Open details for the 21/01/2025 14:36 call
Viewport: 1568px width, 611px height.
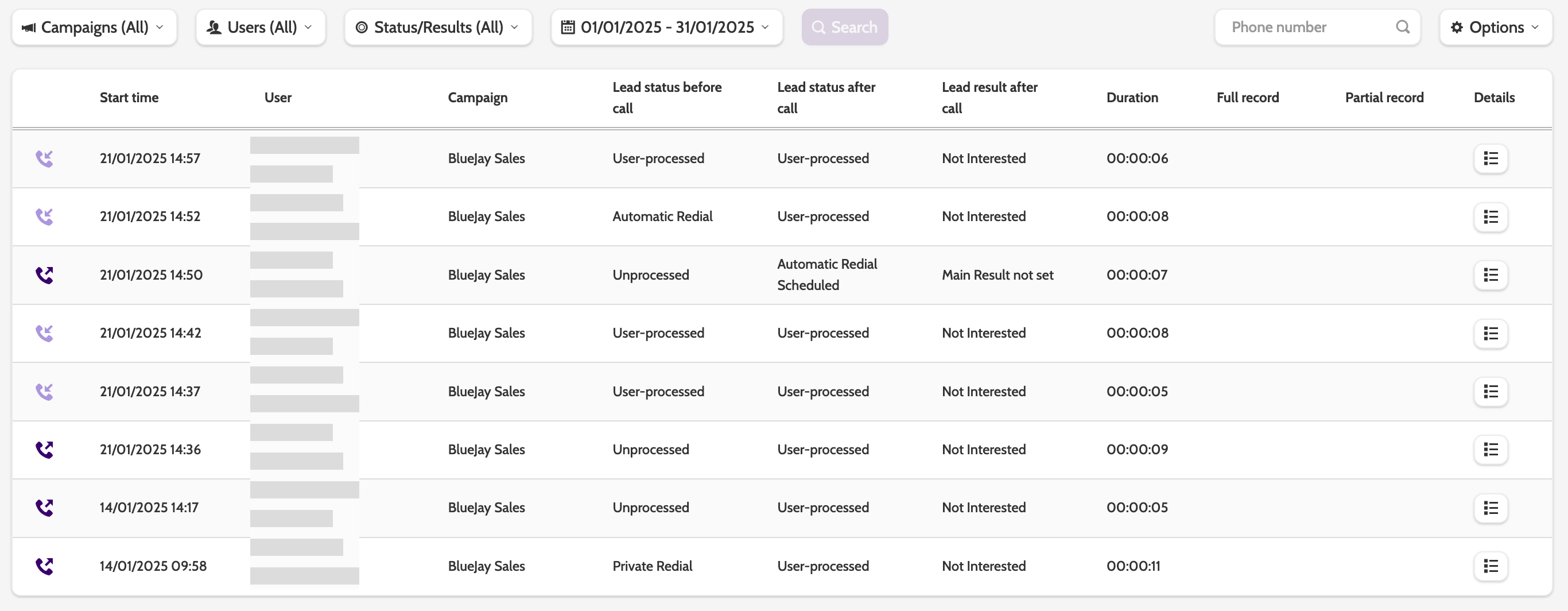coord(1490,450)
